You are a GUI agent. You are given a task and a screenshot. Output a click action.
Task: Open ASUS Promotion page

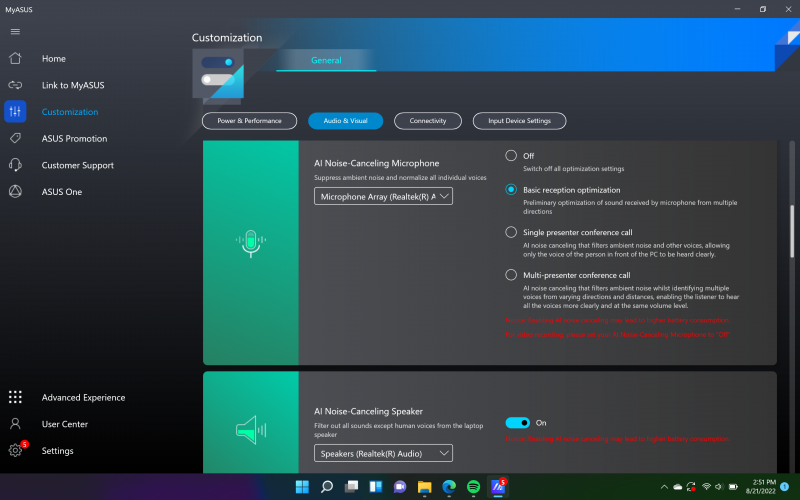coord(74,138)
